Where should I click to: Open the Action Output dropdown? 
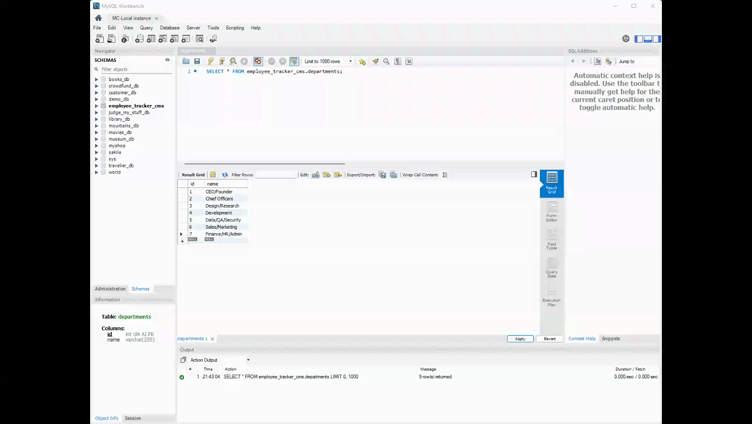220,360
